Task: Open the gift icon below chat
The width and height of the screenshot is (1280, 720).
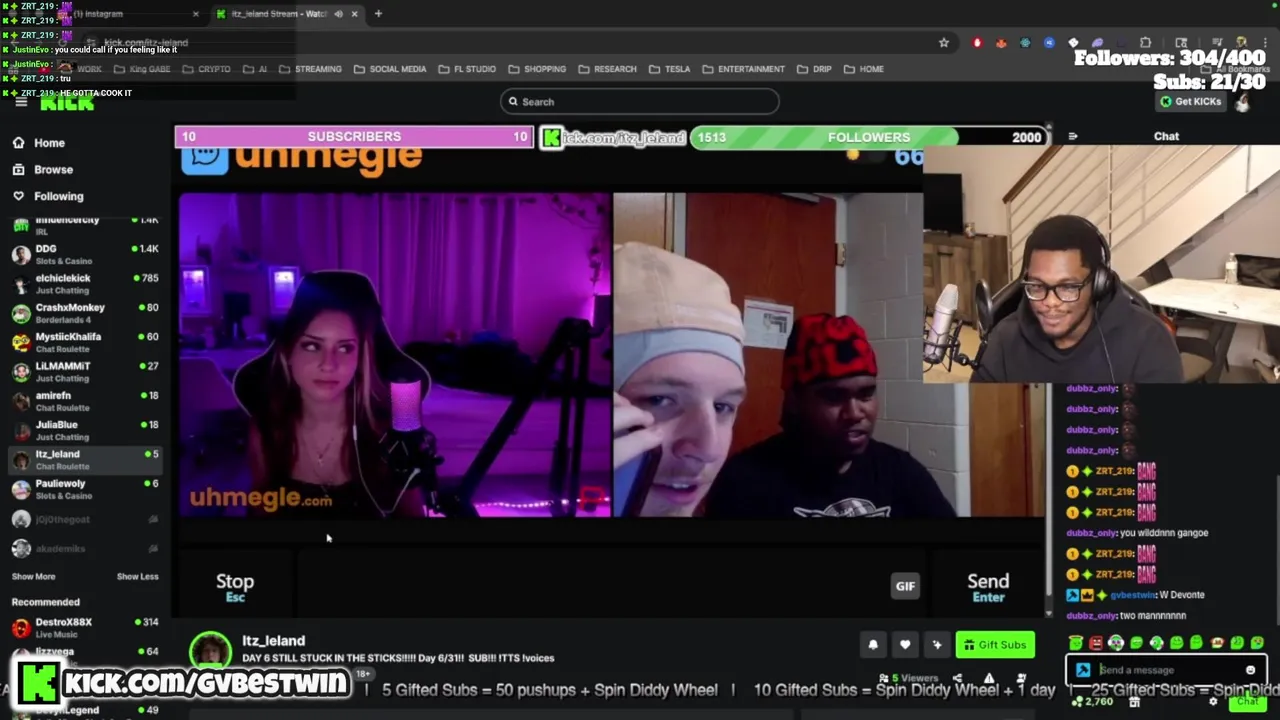Action: click(1134, 702)
